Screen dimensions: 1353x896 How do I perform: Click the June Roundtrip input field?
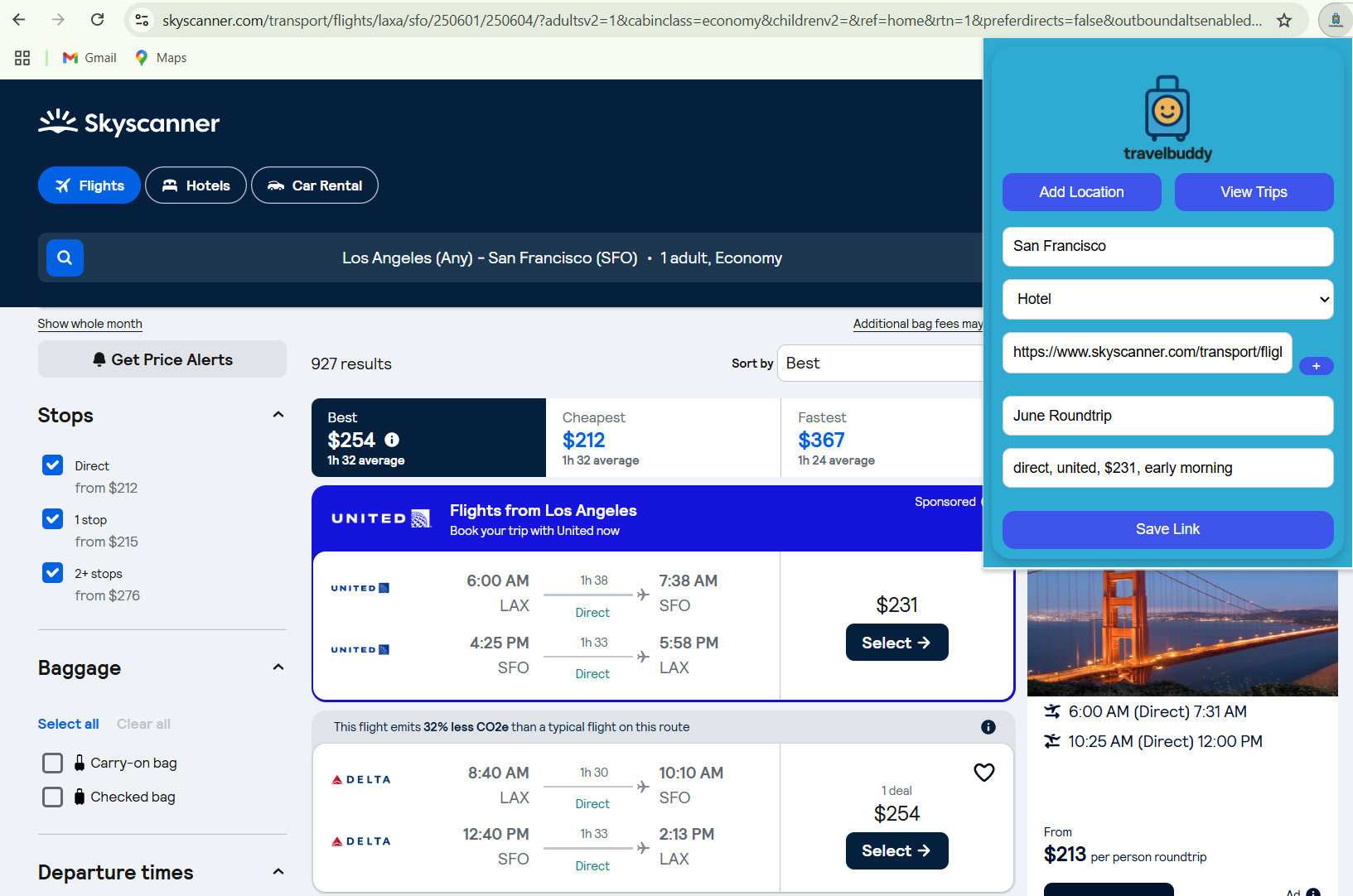pyautogui.click(x=1167, y=416)
